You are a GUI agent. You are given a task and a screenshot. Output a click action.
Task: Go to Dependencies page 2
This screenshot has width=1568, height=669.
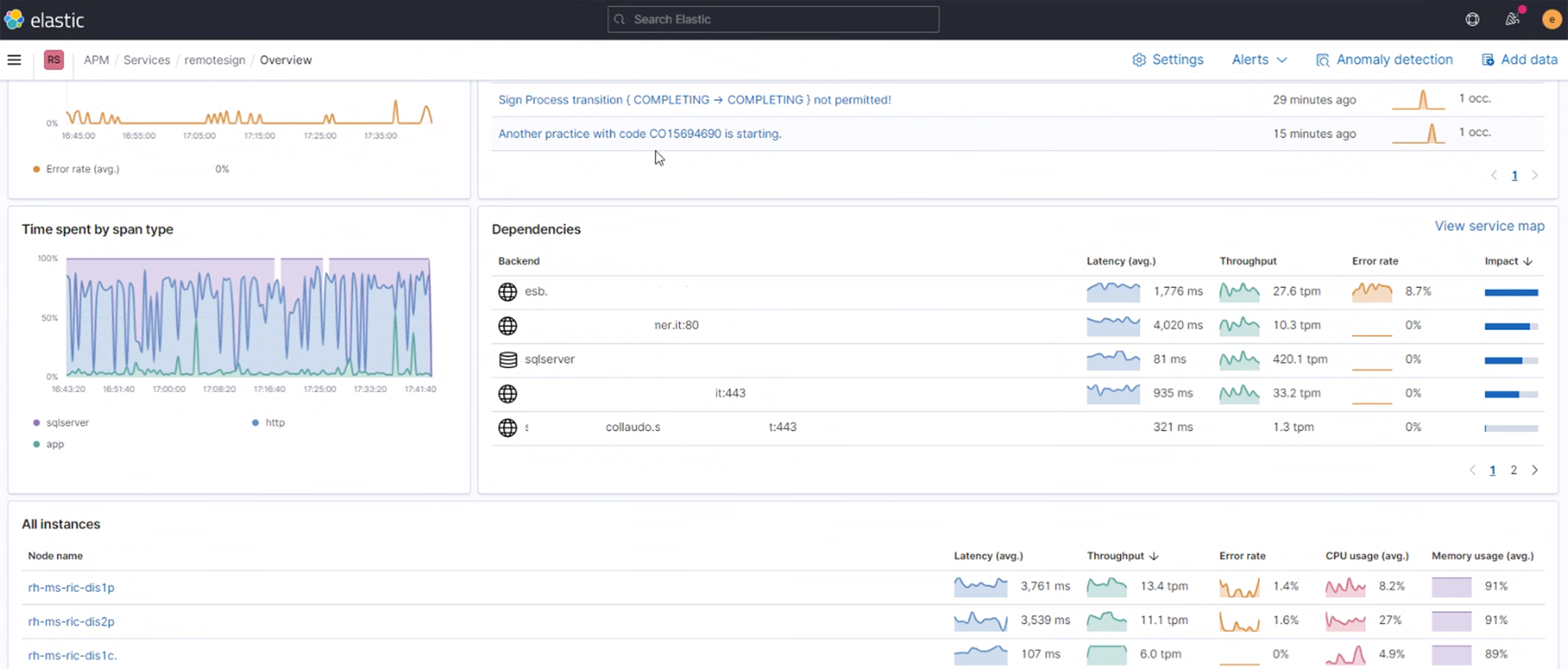click(1514, 471)
